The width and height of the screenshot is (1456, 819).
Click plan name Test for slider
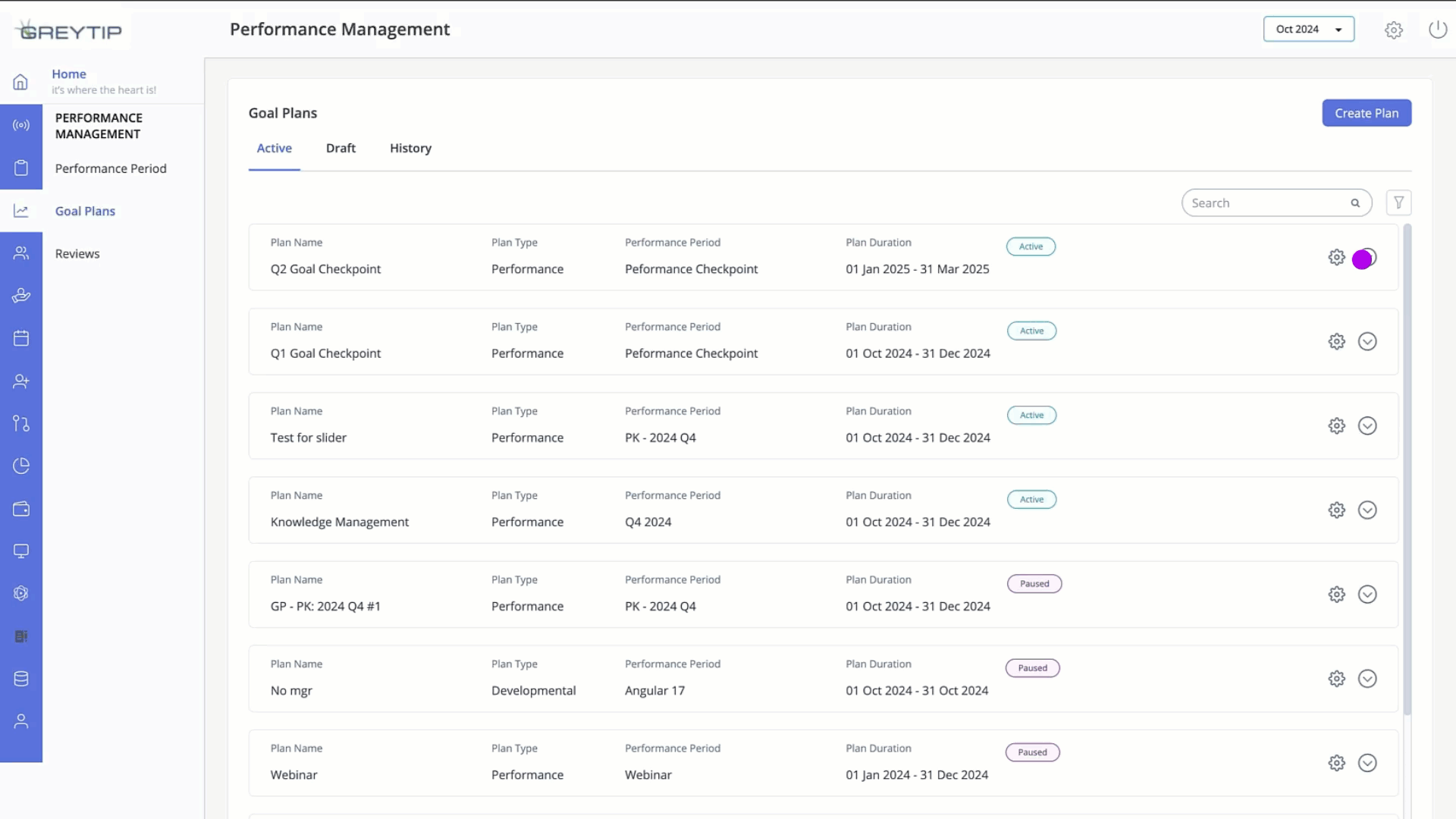point(308,438)
